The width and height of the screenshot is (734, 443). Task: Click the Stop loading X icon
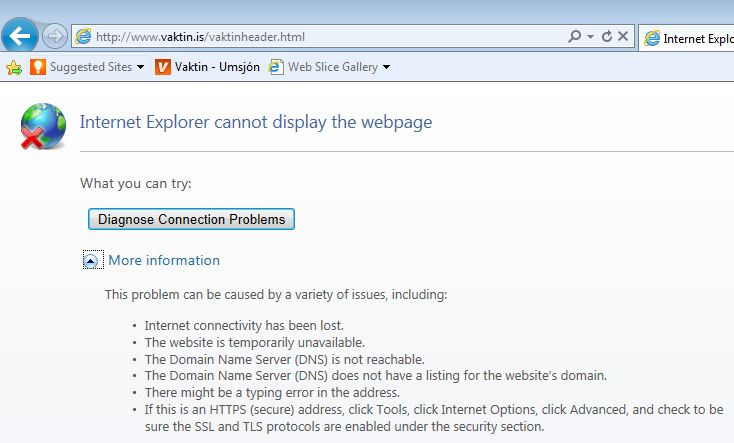pyautogui.click(x=623, y=37)
